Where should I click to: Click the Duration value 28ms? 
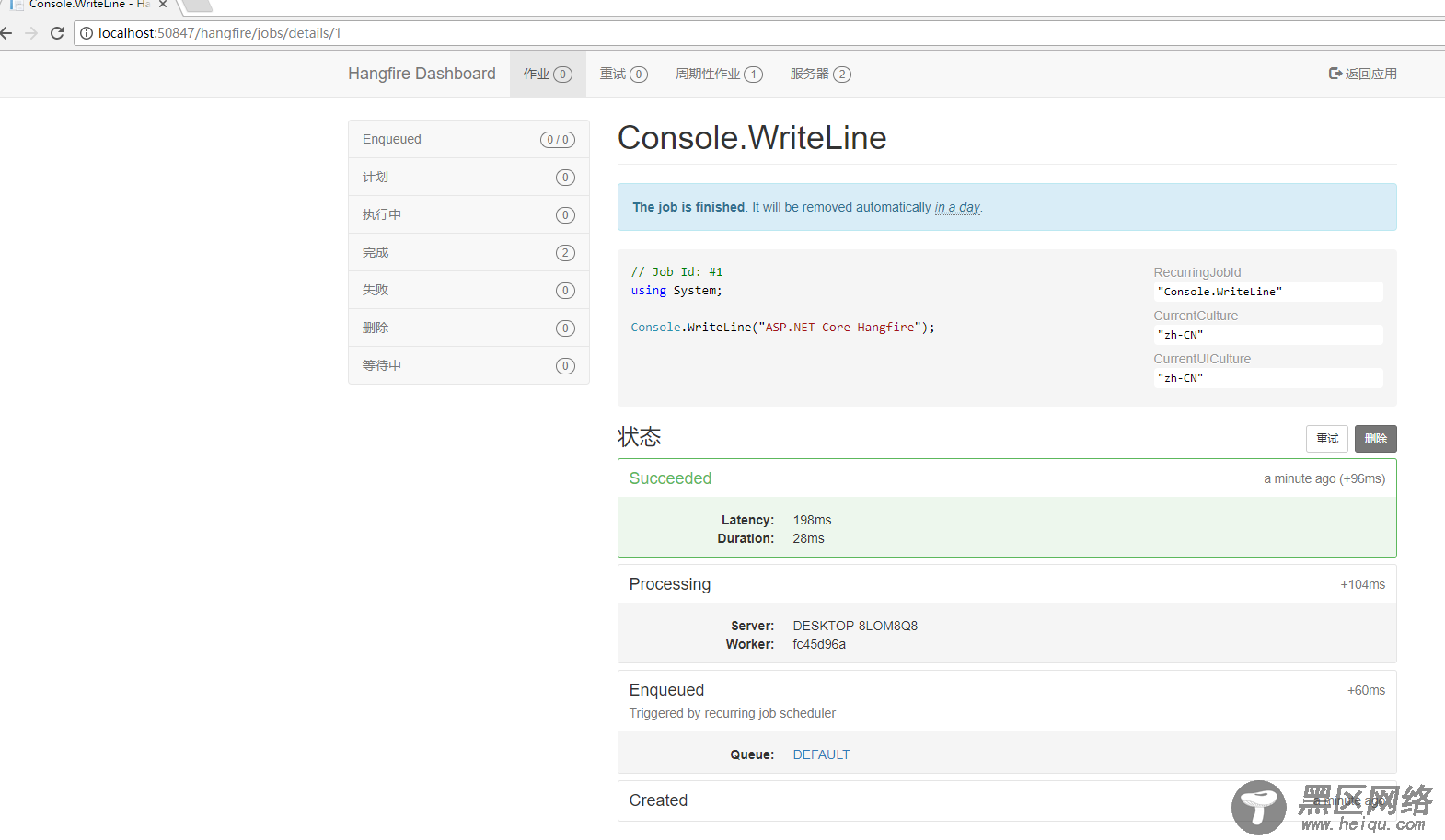(x=808, y=538)
